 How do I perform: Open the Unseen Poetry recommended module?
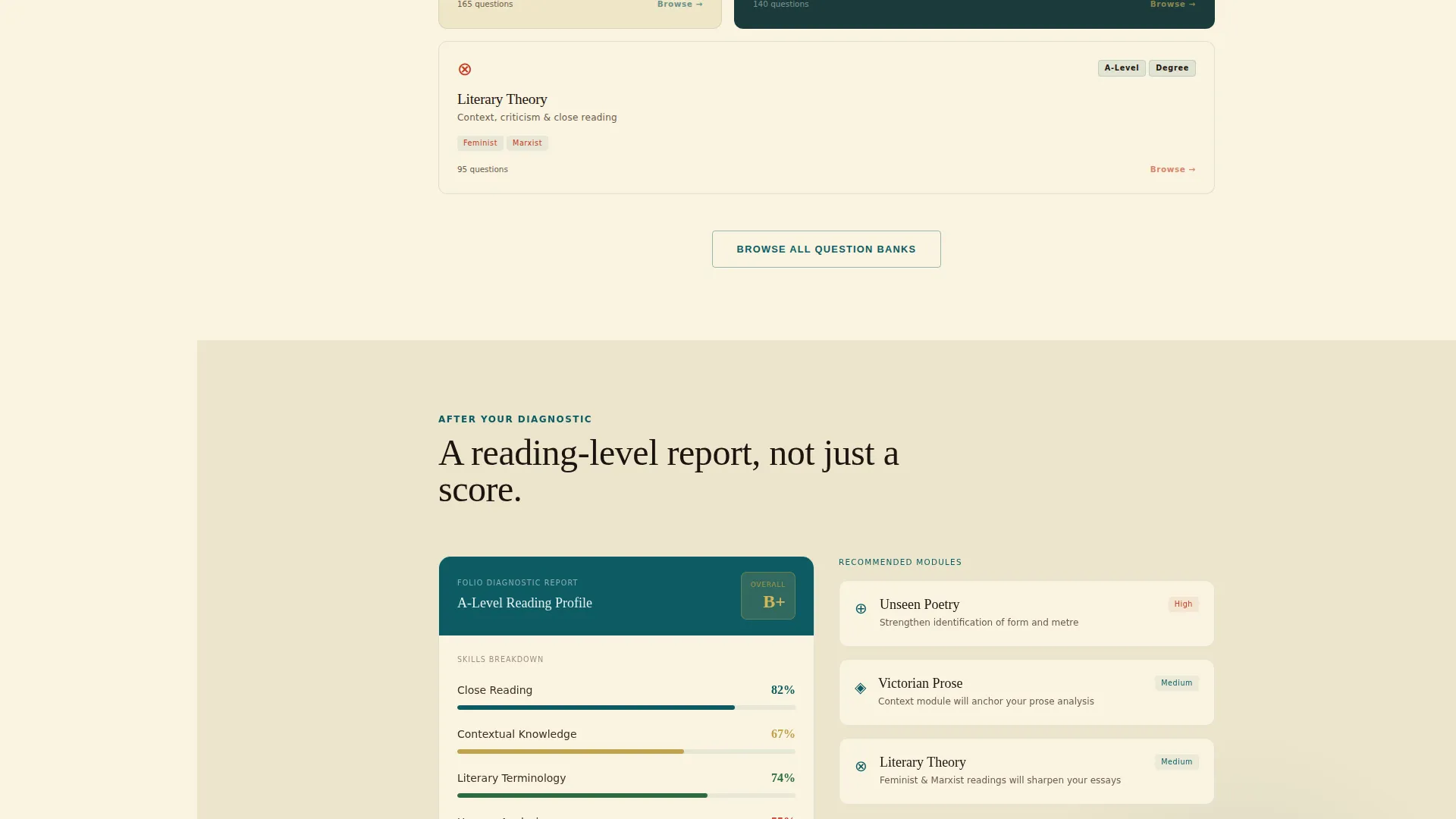coord(1026,613)
